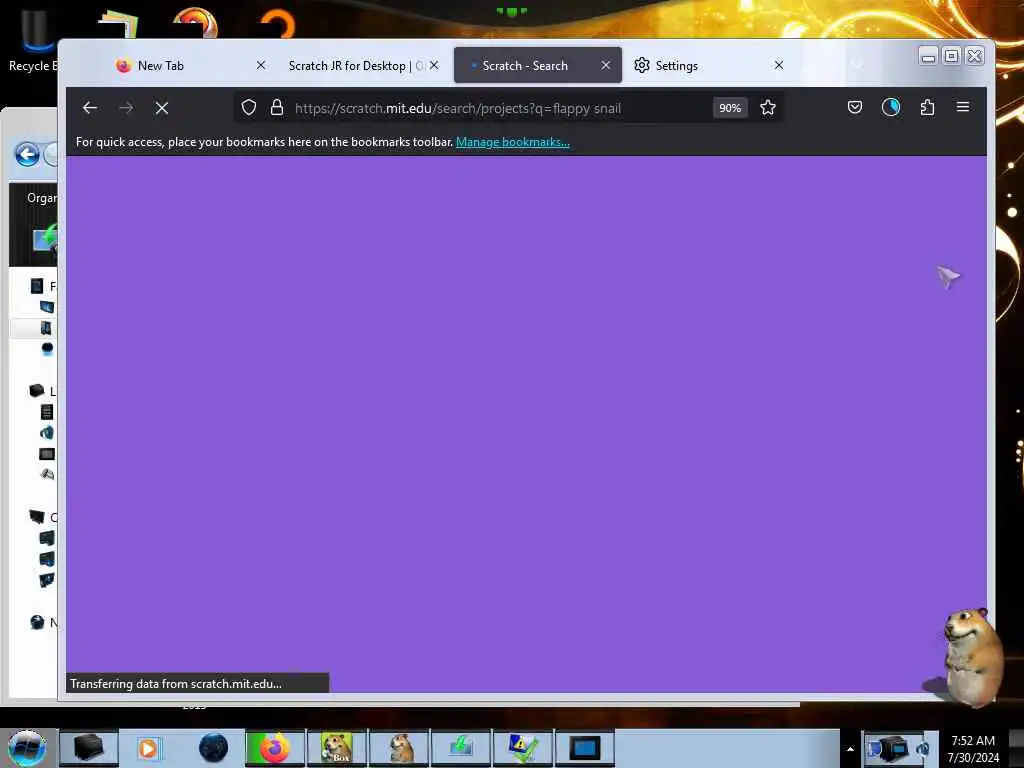Switch to the Settings tab
The image size is (1024, 768).
point(709,65)
